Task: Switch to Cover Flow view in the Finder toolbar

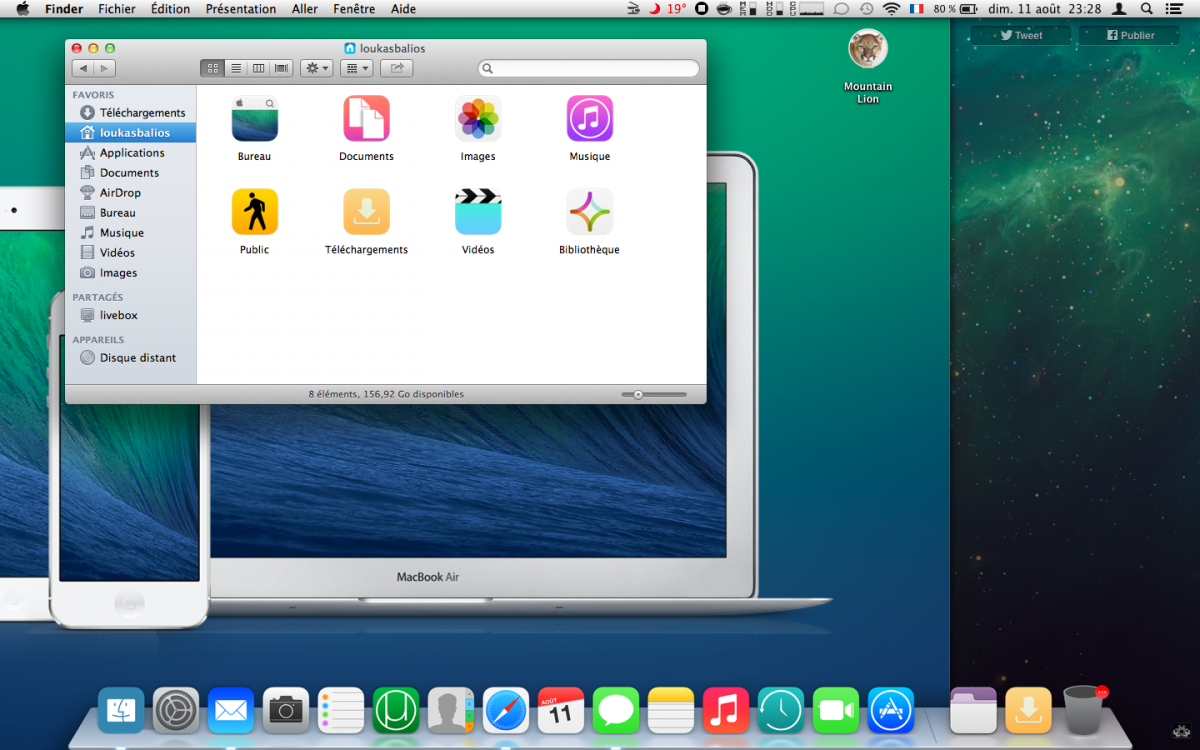Action: 281,68
